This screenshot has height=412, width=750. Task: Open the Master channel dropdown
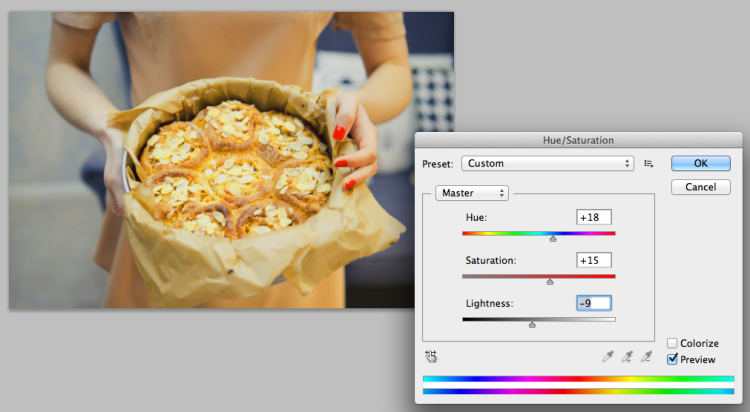tap(472, 193)
